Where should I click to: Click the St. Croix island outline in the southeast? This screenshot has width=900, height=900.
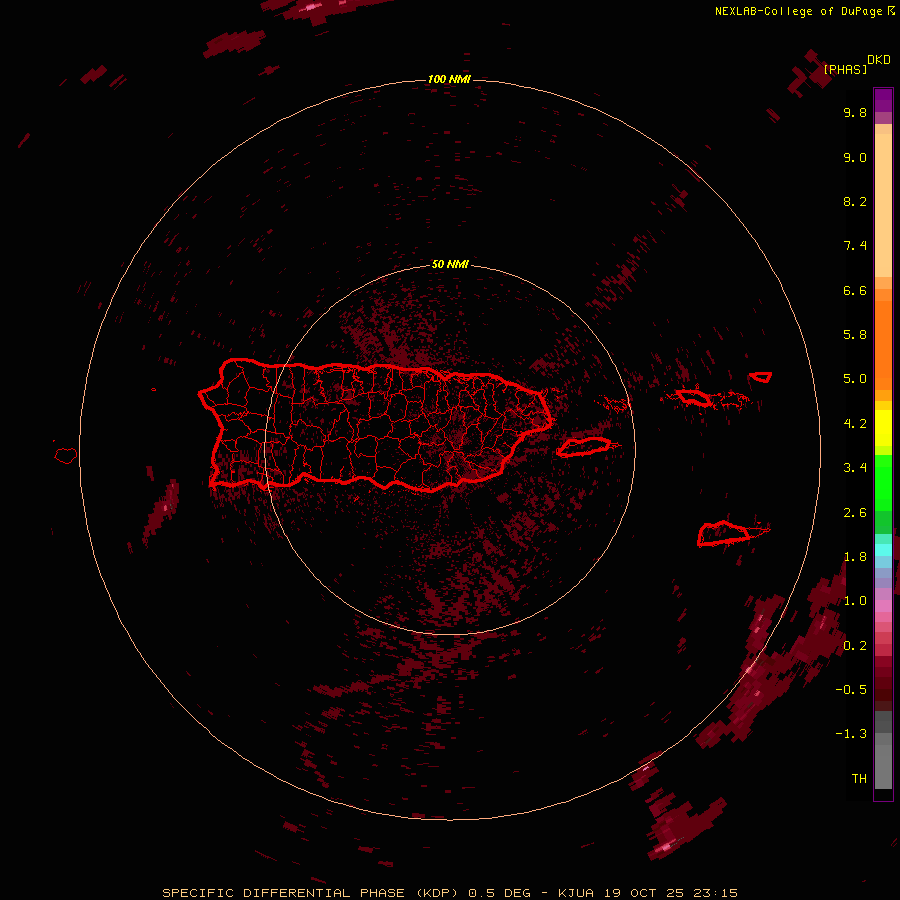(x=723, y=534)
